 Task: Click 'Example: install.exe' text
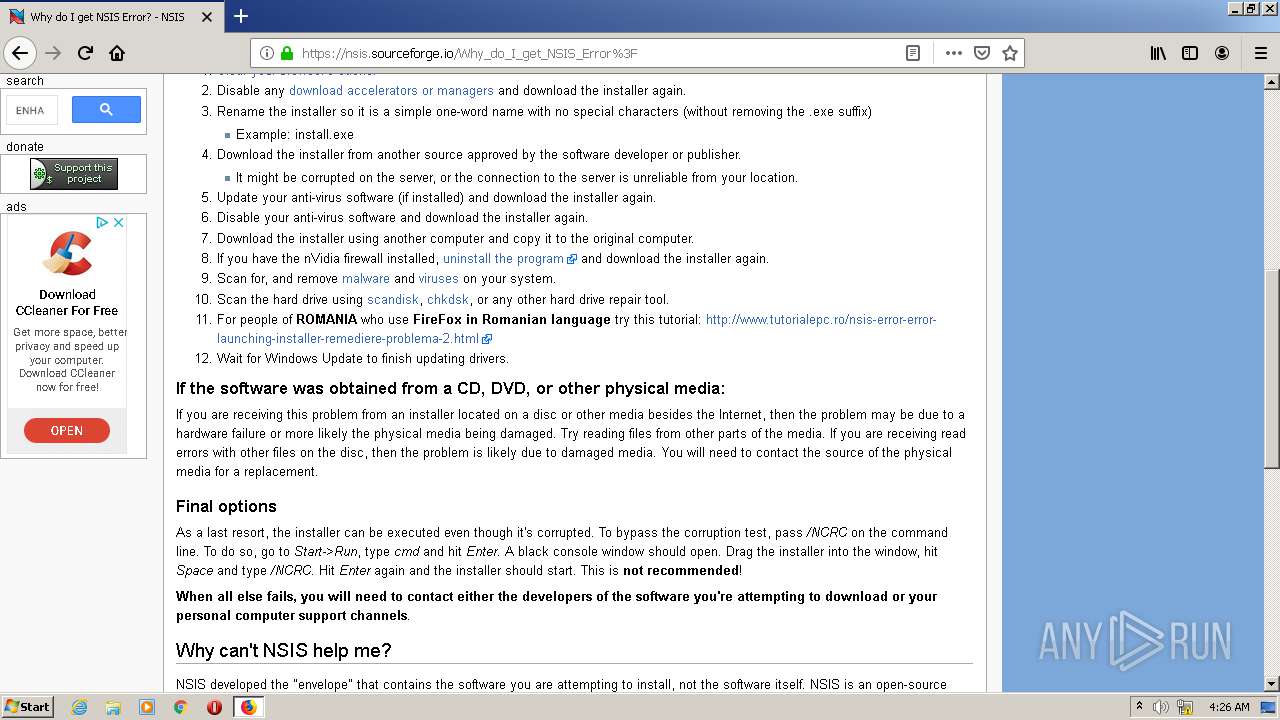tap(295, 135)
